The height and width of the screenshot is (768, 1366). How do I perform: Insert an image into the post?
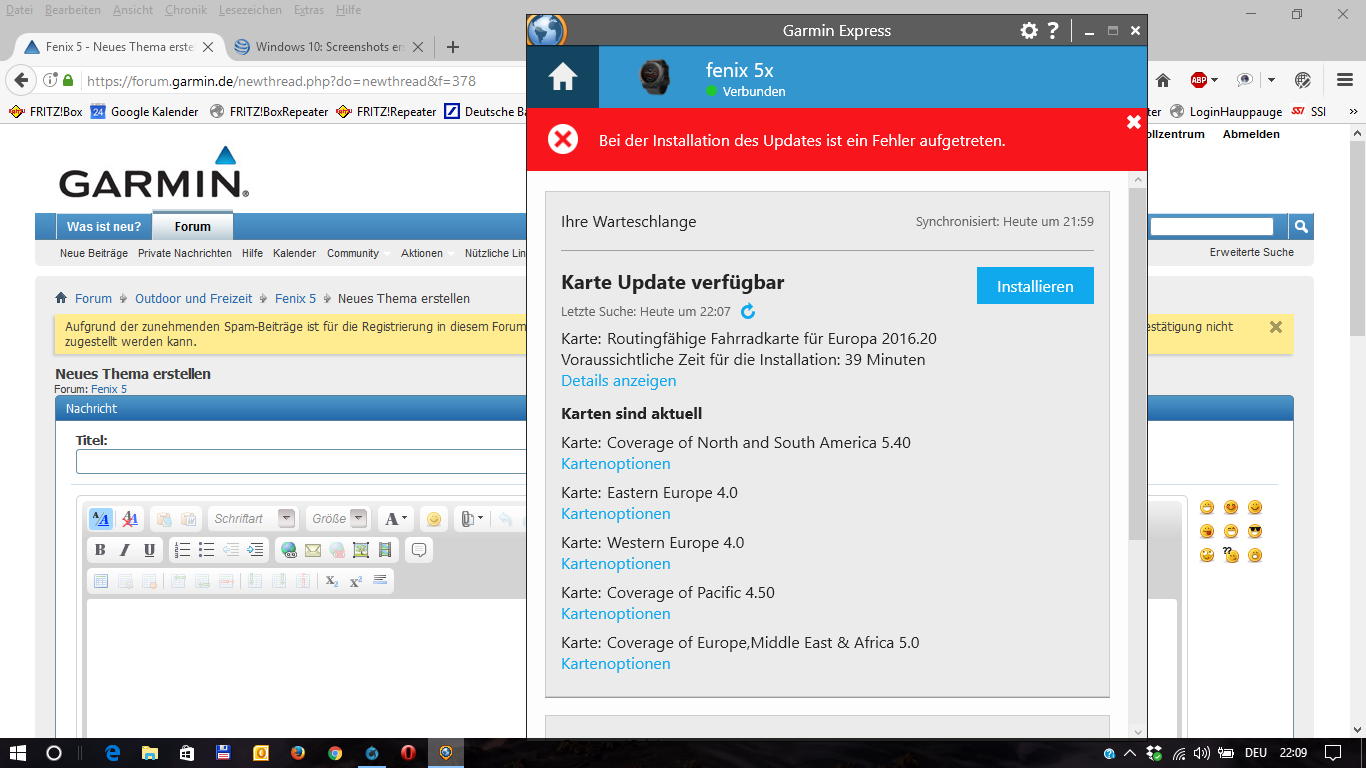(x=361, y=550)
